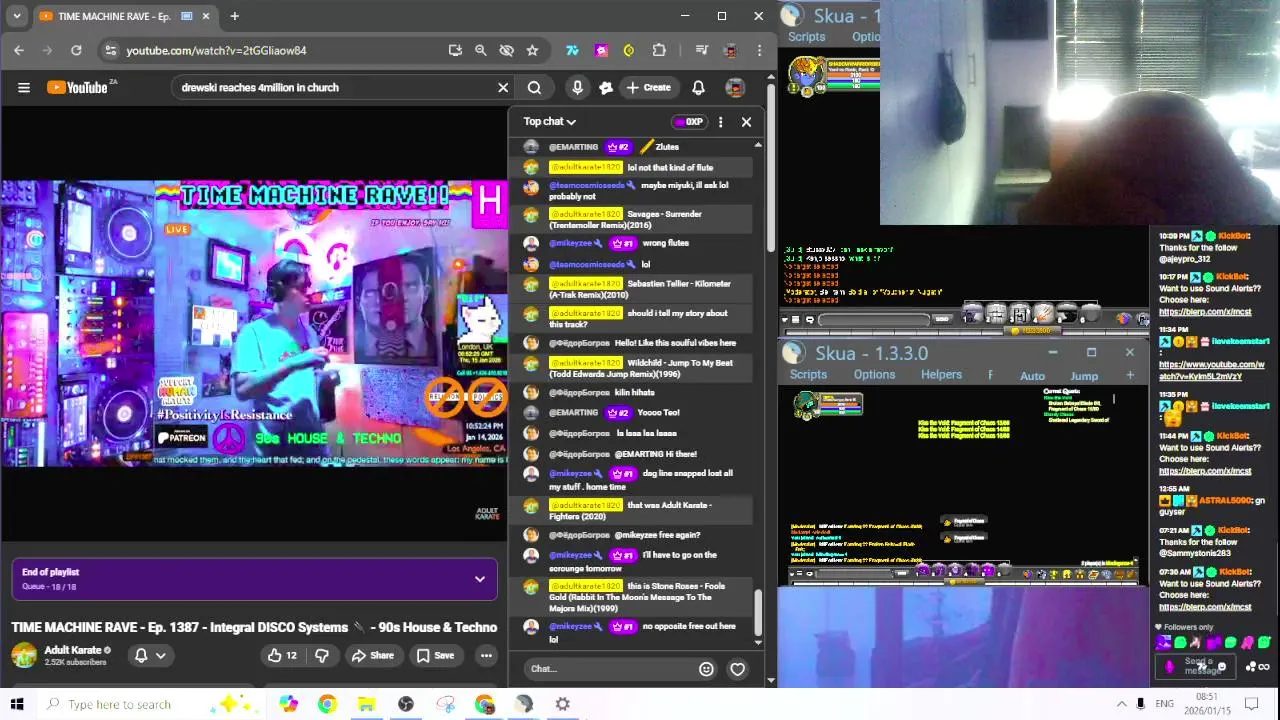Click the YouTube search magnifier button
Viewport: 1280px width, 720px height.
[x=534, y=88]
